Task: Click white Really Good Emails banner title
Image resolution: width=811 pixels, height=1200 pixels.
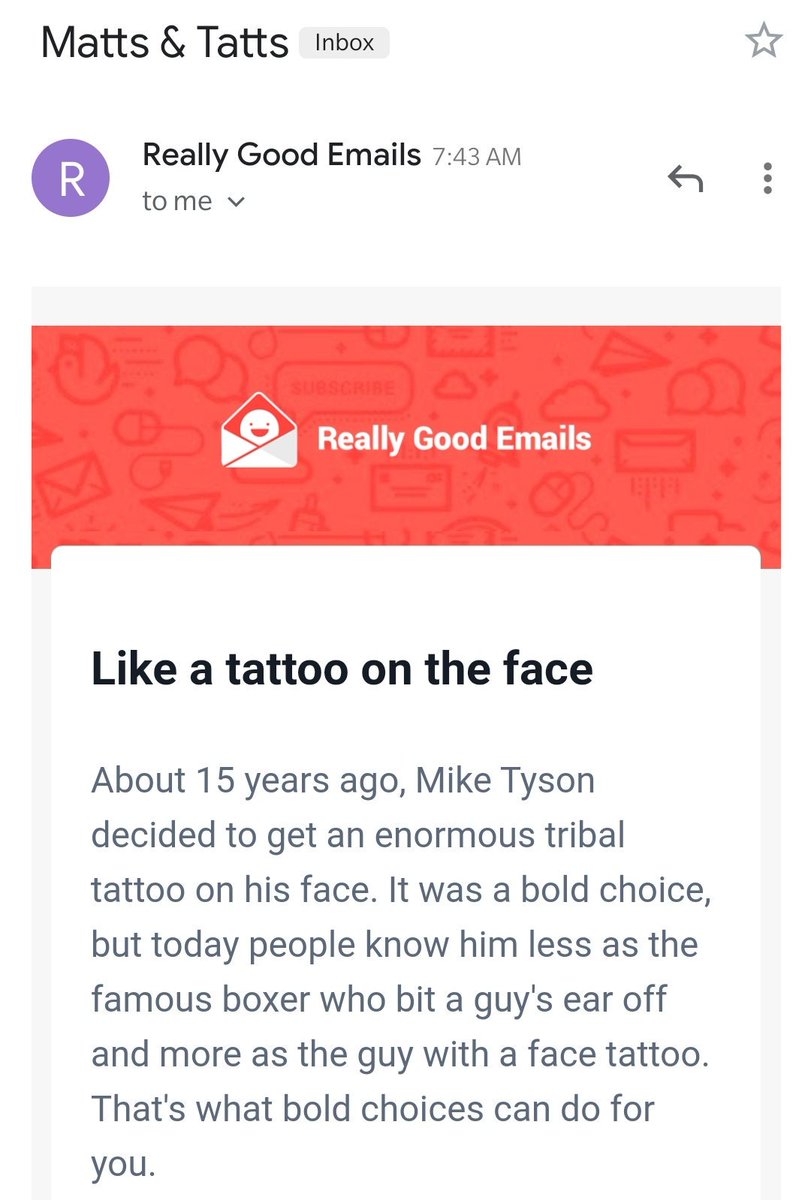Action: coord(454,438)
